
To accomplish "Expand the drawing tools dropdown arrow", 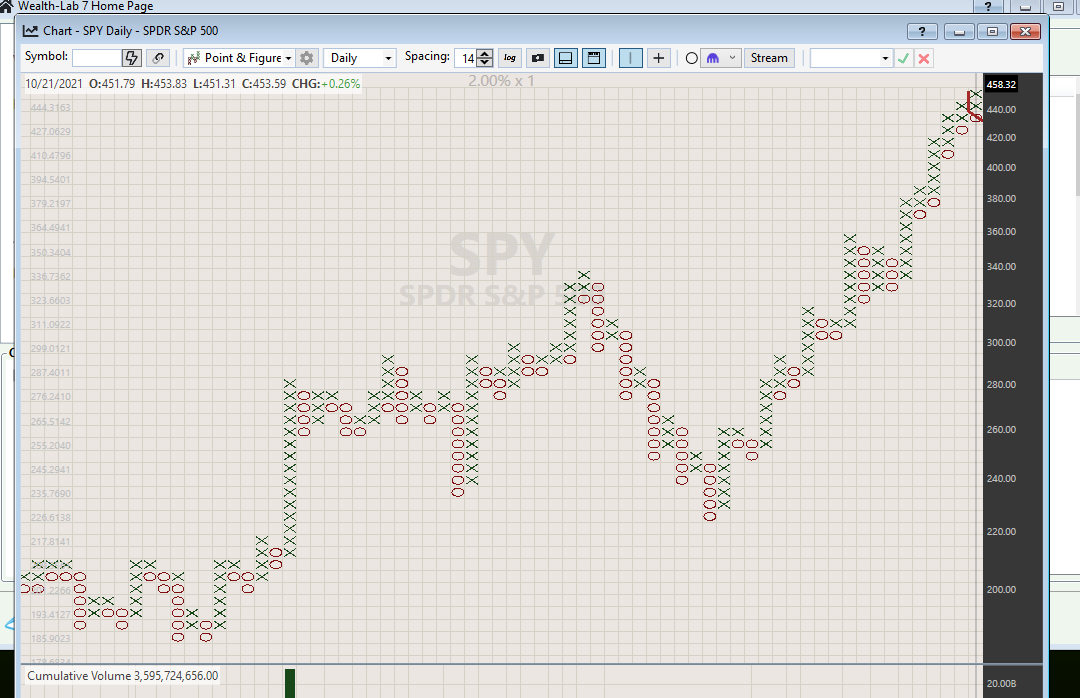I will click(x=732, y=58).
